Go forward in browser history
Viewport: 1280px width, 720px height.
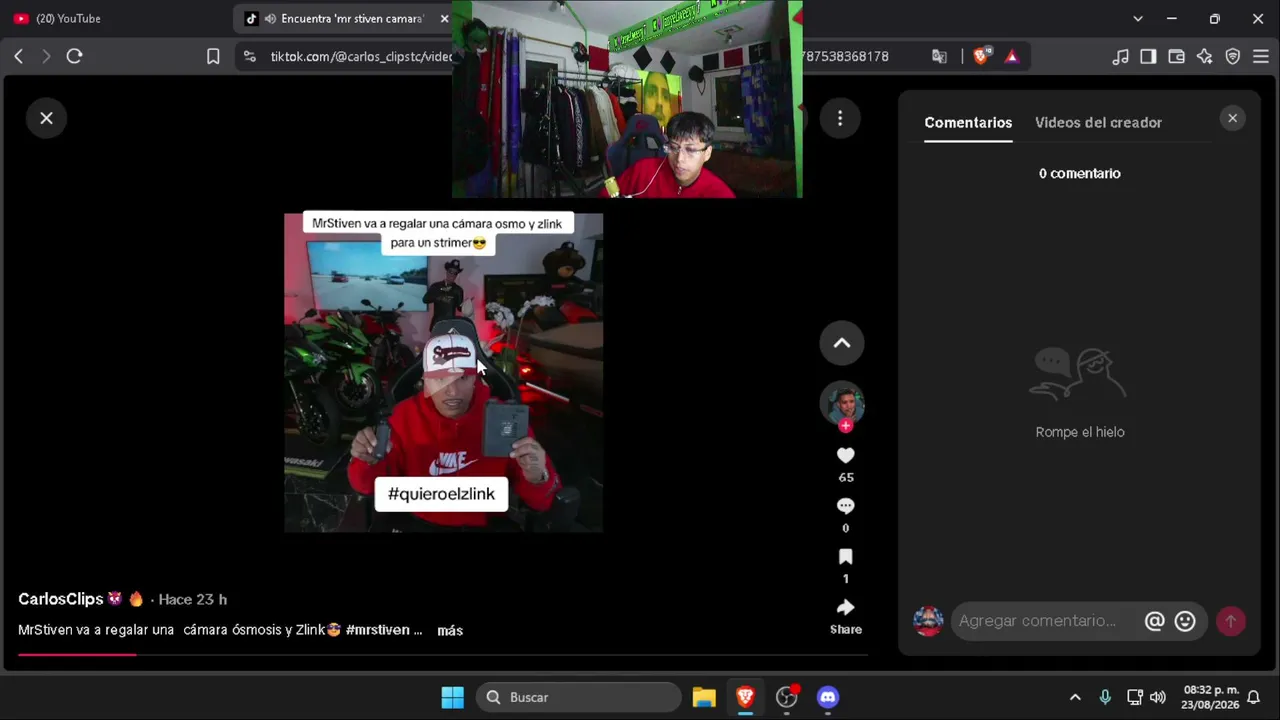(46, 56)
